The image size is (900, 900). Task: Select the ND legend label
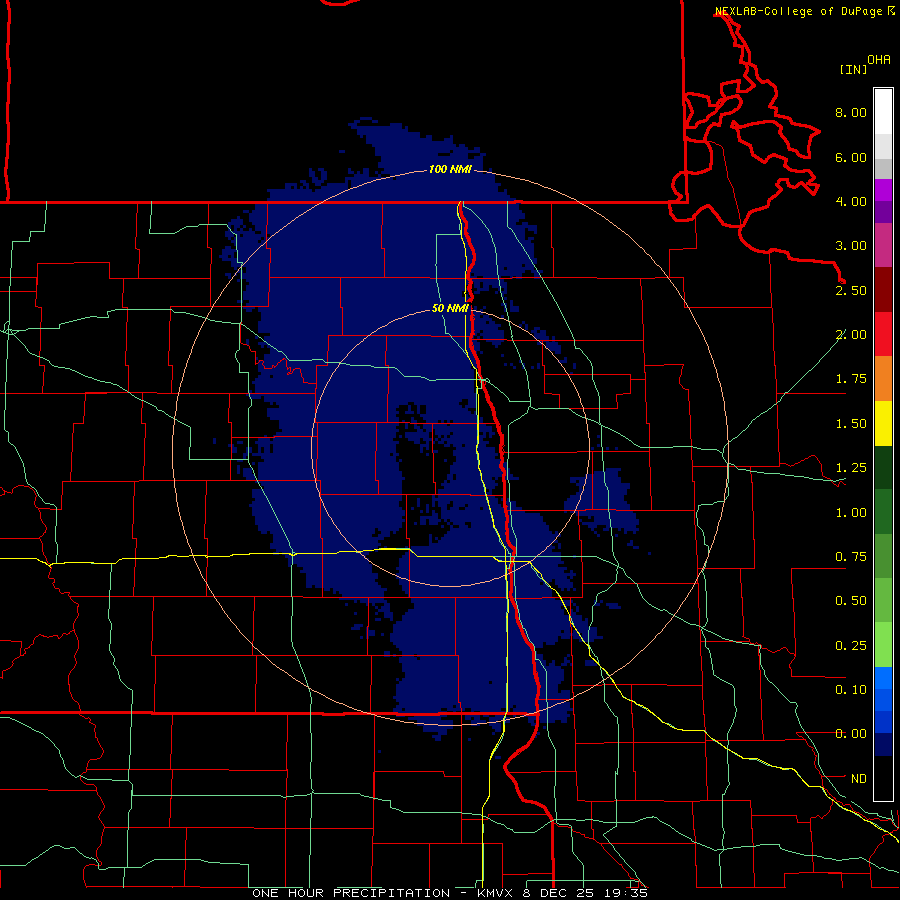859,779
